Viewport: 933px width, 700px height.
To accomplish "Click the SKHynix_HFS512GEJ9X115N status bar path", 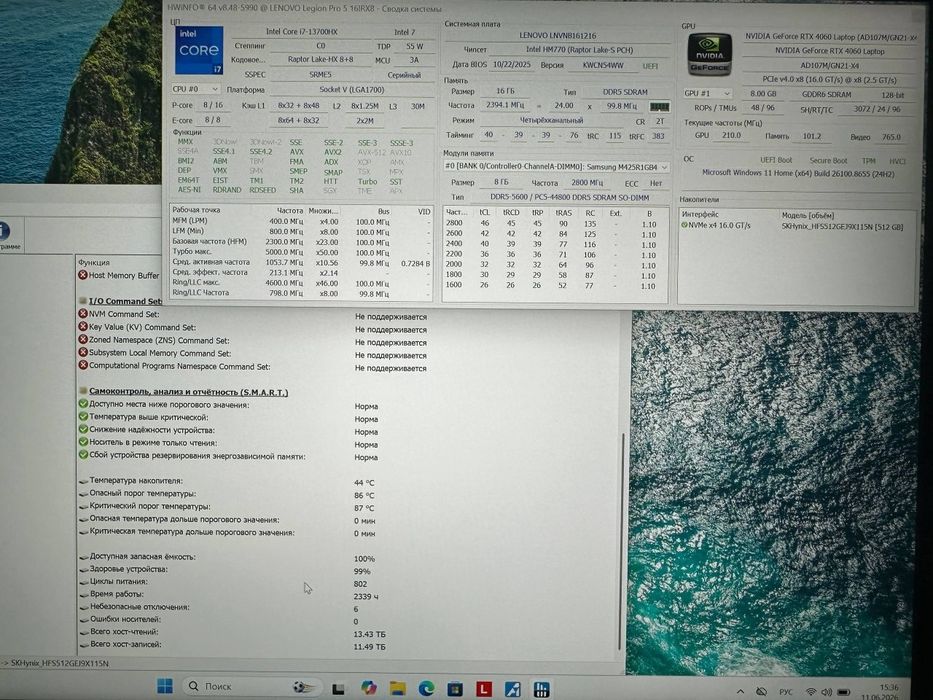I will (60, 663).
